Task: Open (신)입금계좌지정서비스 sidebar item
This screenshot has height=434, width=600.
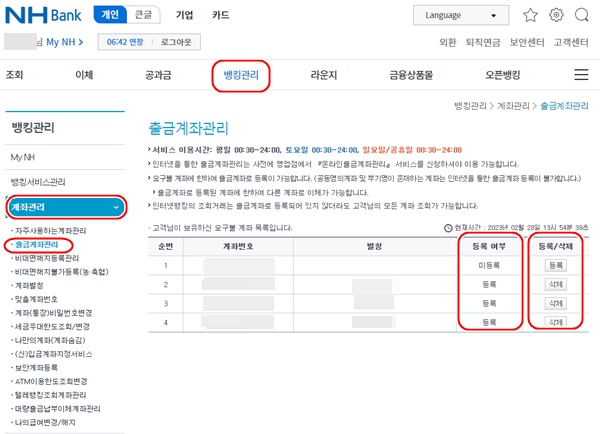Action: point(53,354)
